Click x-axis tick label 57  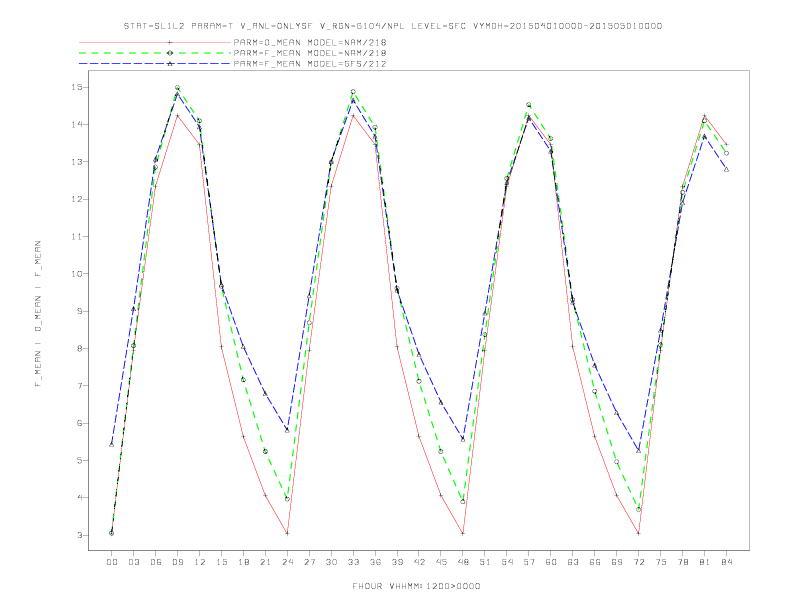pos(529,562)
